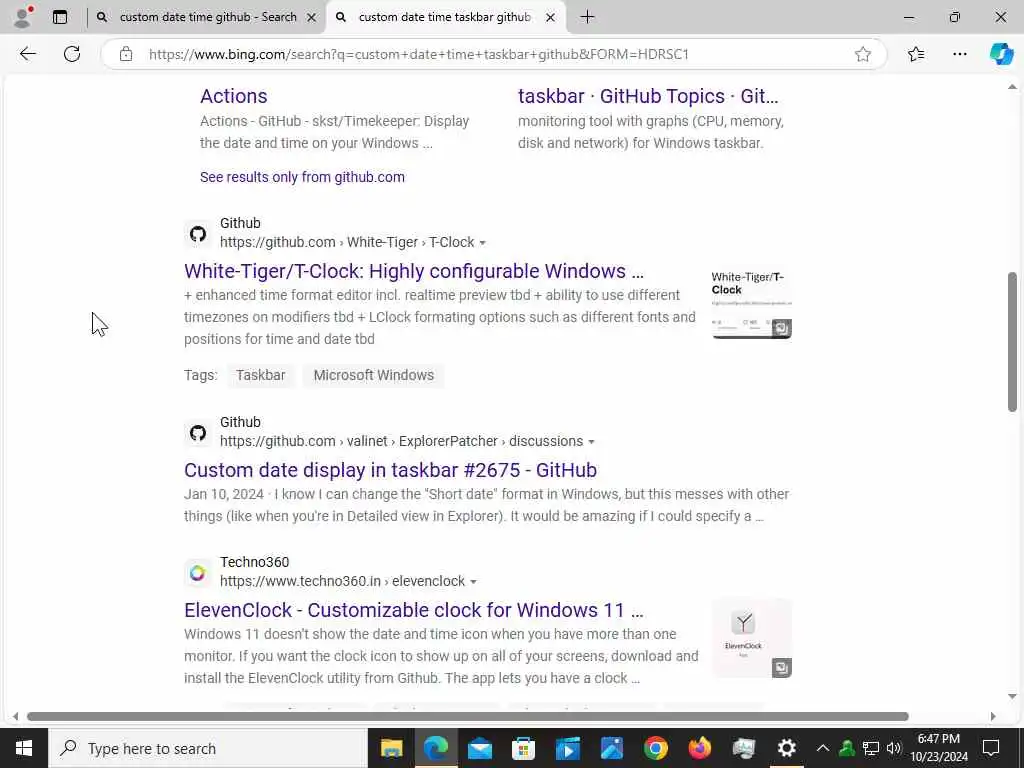Open Settings gear in taskbar
Image resolution: width=1024 pixels, height=768 pixels.
pyautogui.click(x=787, y=748)
